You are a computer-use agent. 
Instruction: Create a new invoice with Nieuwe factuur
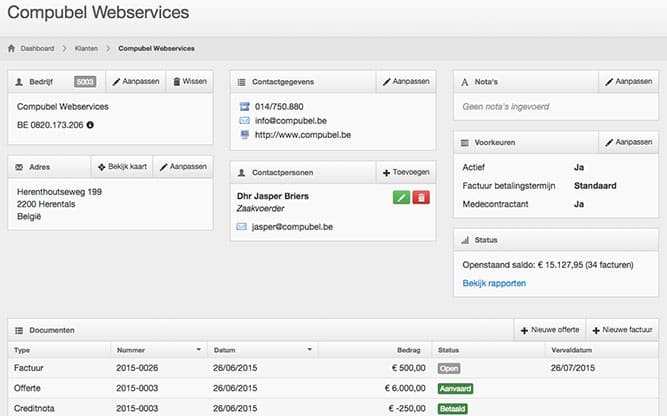[622, 329]
